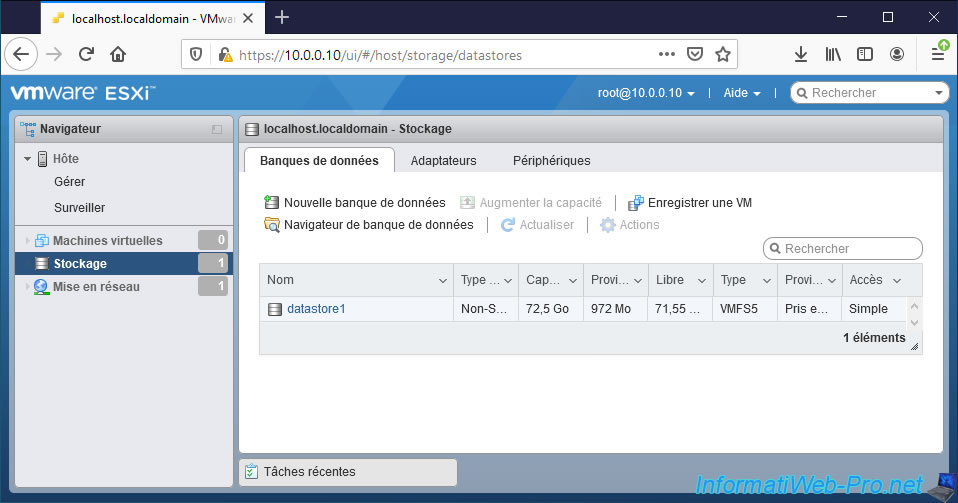Open the Nom column dropdown
The height and width of the screenshot is (503, 958).
click(442, 281)
